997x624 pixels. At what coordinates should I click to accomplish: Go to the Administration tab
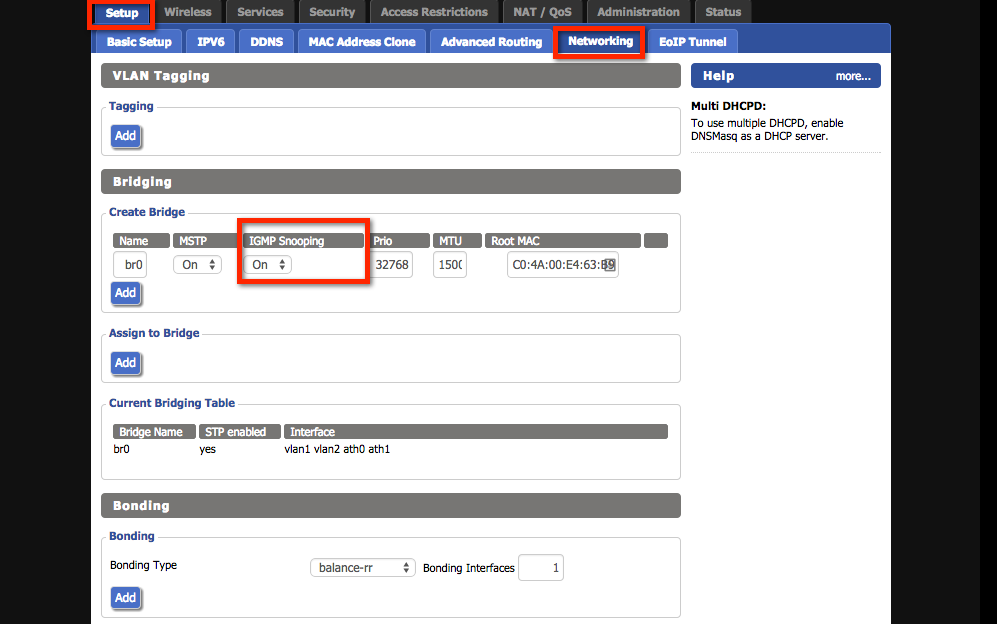[638, 12]
